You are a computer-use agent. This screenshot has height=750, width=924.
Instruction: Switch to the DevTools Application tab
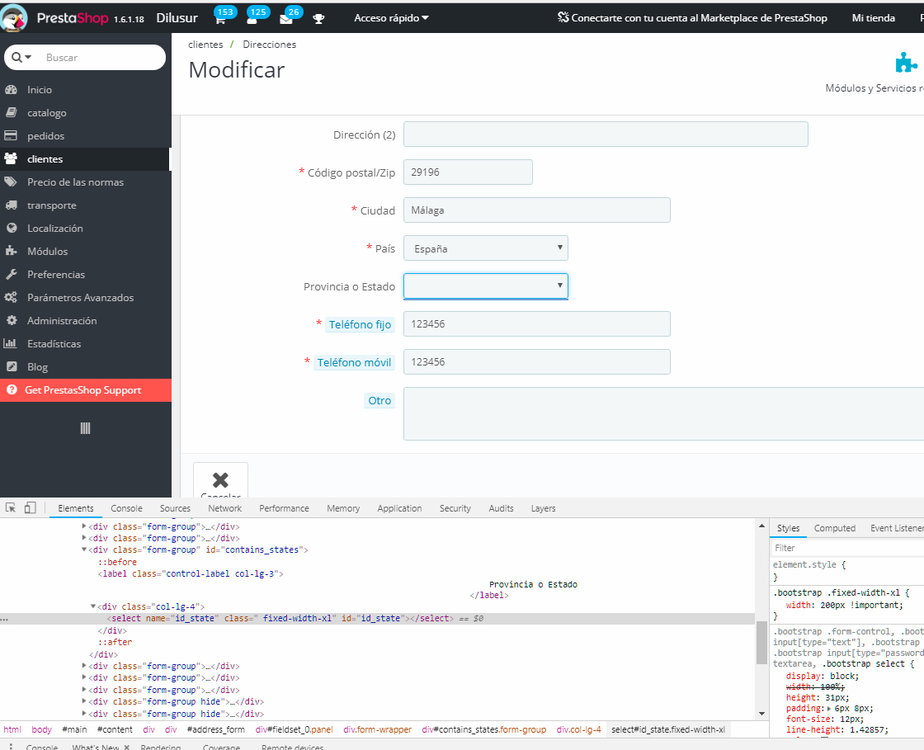point(400,508)
